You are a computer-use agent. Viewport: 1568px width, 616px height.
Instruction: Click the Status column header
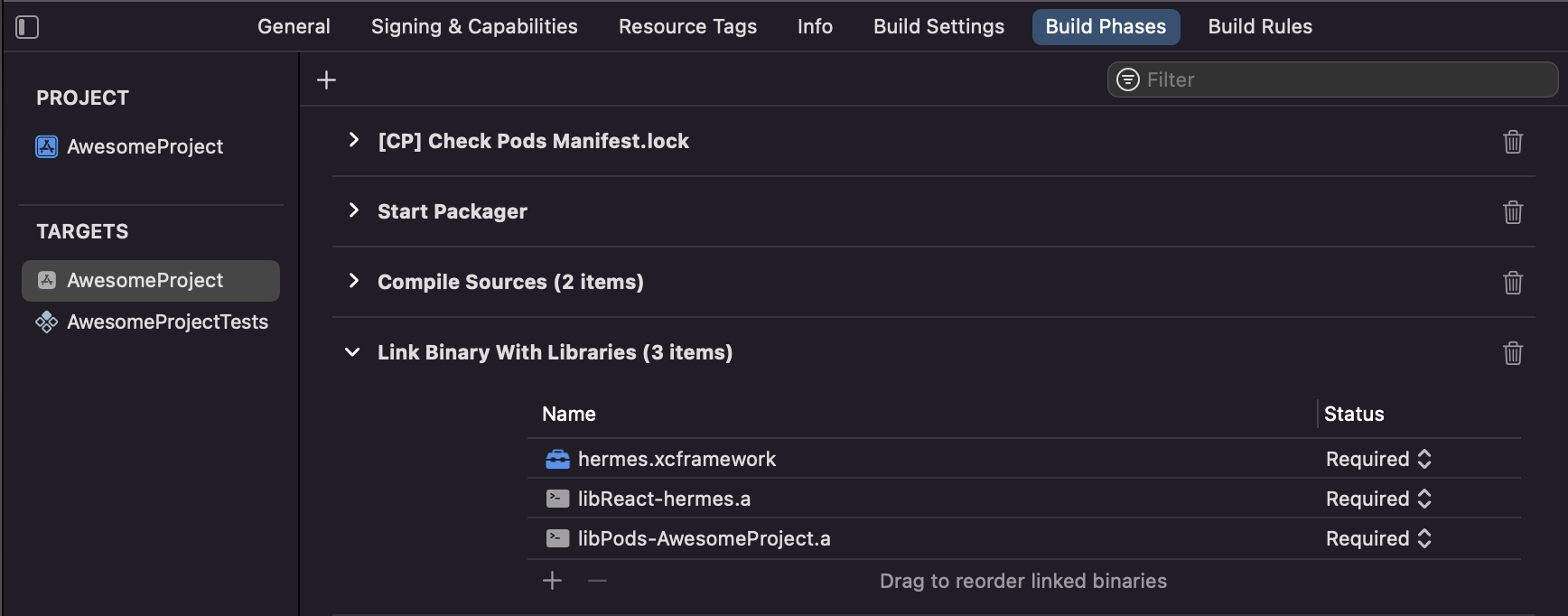click(1354, 414)
